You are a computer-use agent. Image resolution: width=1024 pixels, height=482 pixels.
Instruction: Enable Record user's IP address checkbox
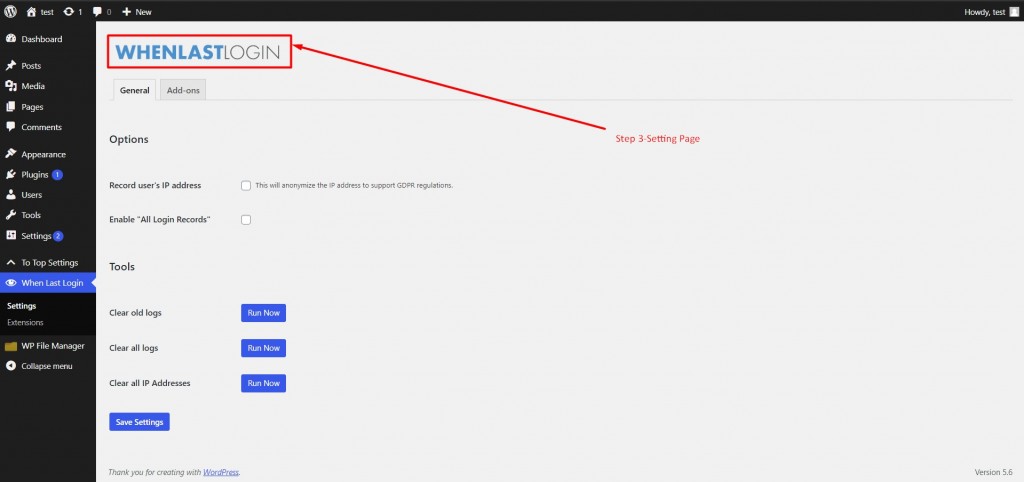click(246, 185)
